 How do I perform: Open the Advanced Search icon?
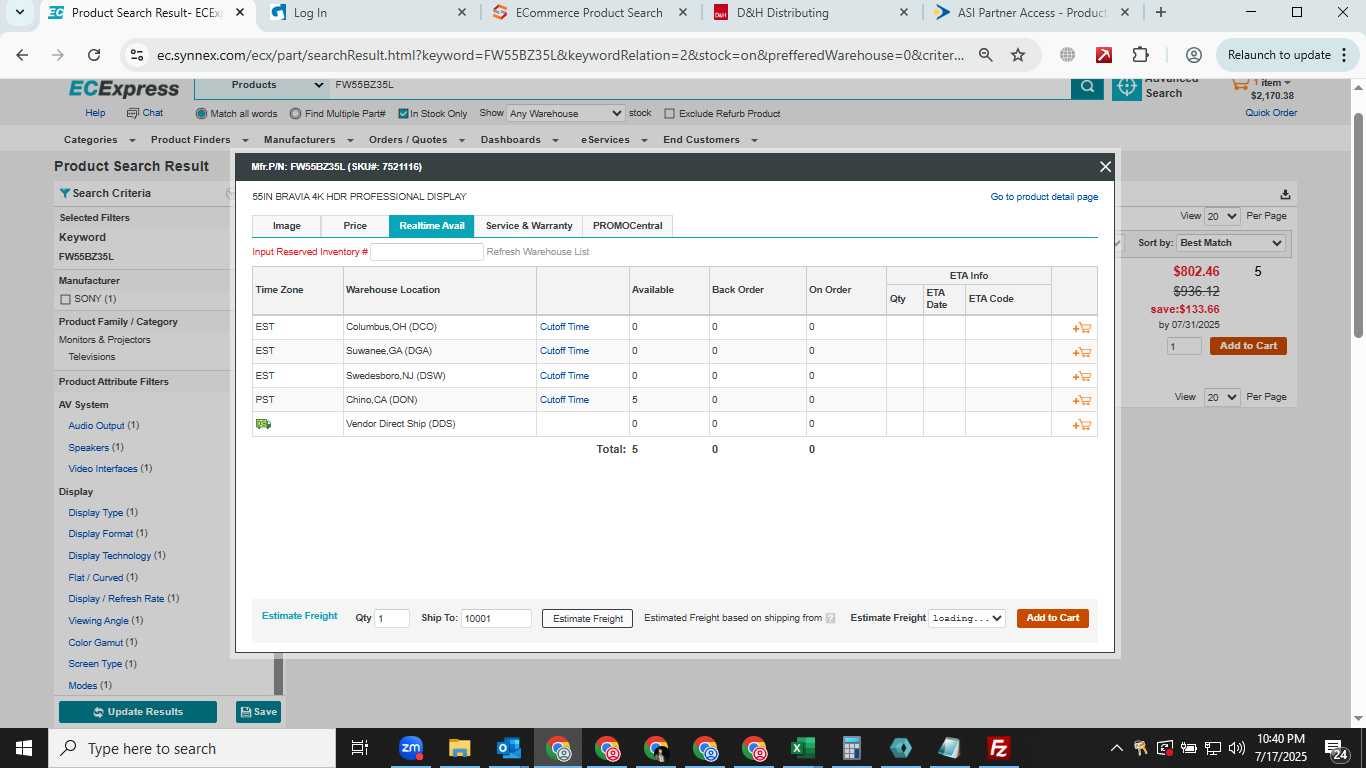[x=1127, y=87]
